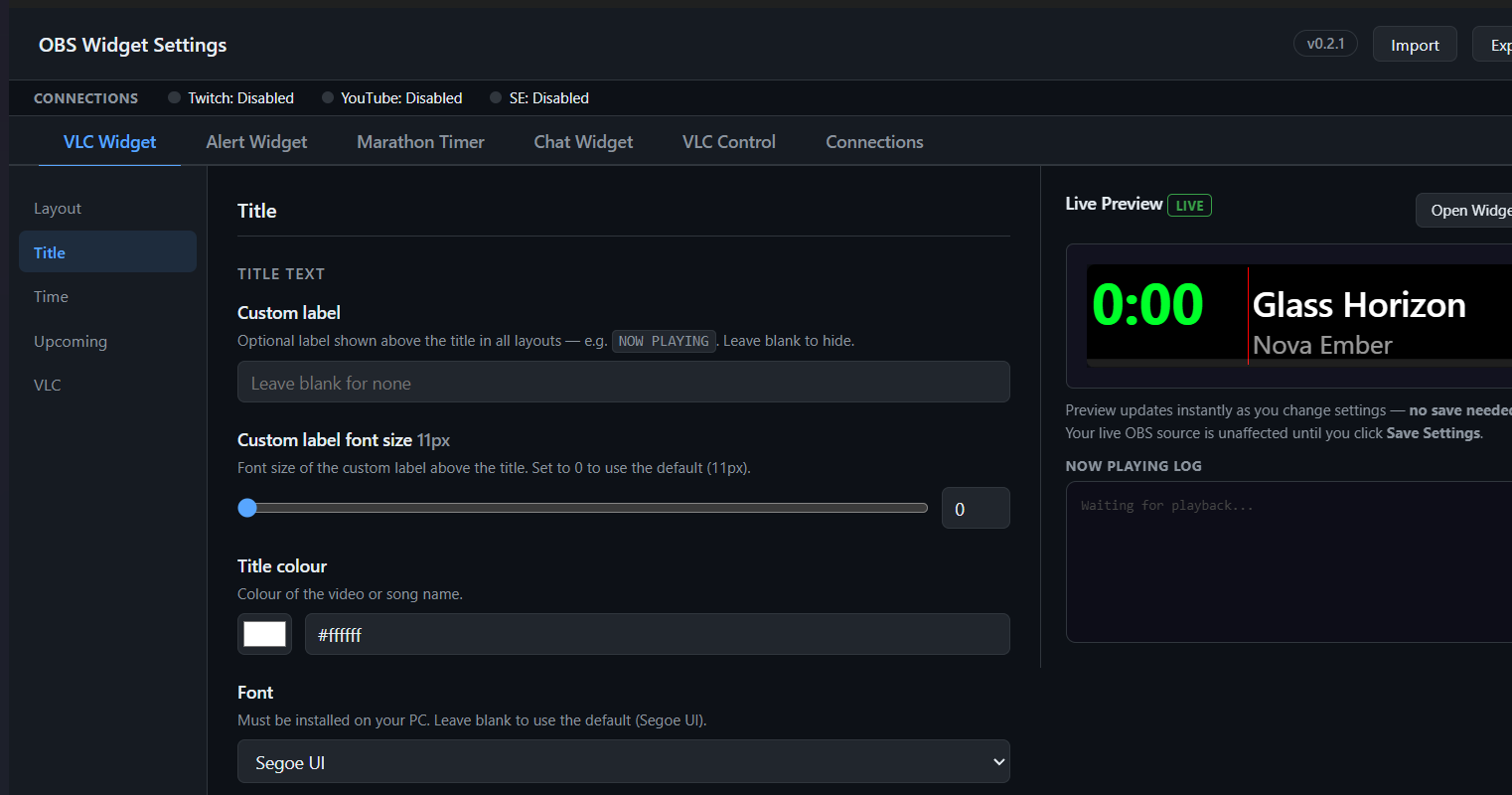Click the Import button

coord(1415,45)
